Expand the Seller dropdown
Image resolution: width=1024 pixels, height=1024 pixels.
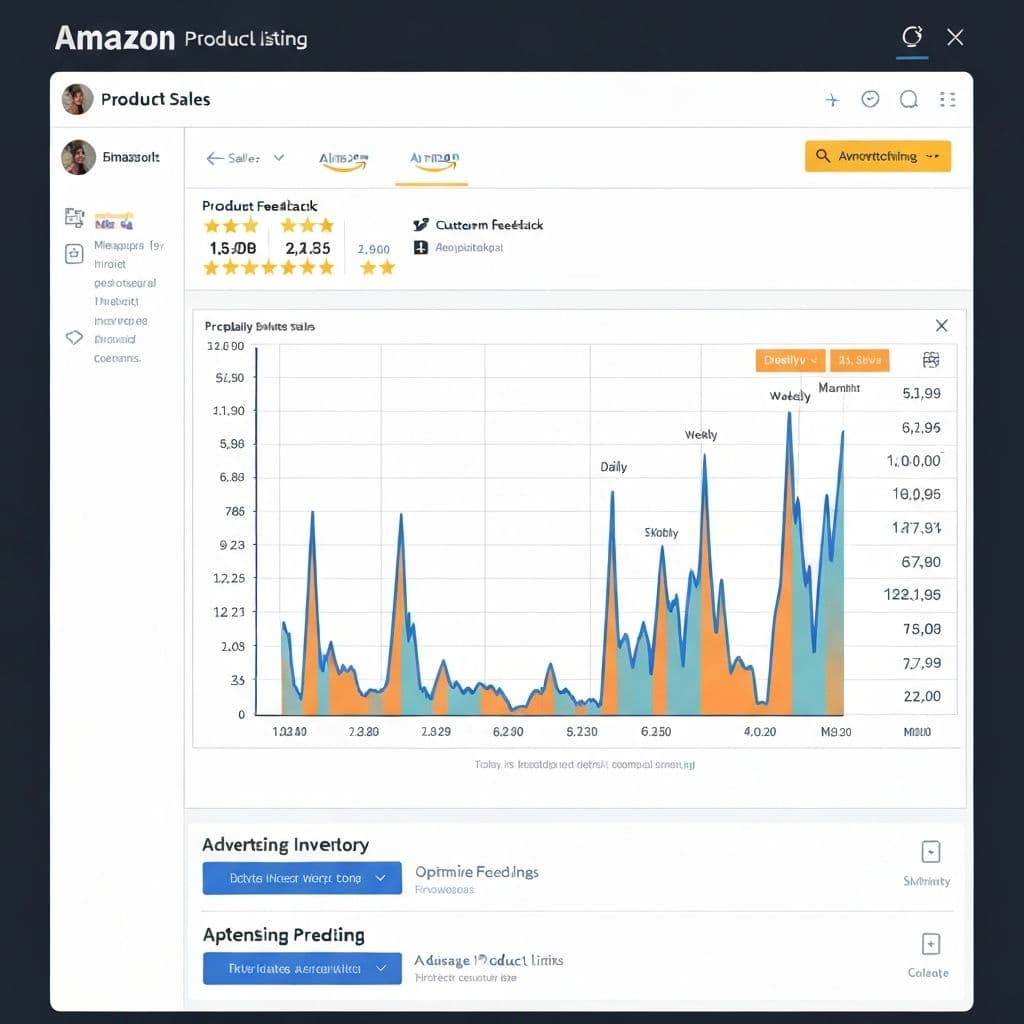pyautogui.click(x=277, y=157)
